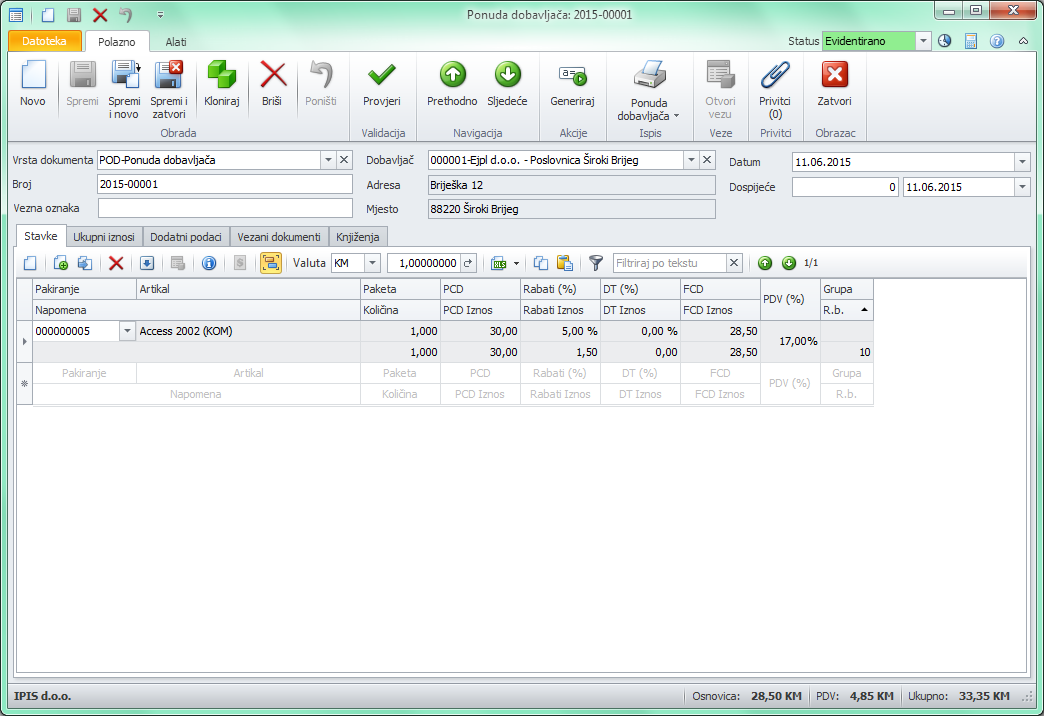This screenshot has width=1044, height=716.
Task: Open help with the question mark icon
Action: point(997,41)
